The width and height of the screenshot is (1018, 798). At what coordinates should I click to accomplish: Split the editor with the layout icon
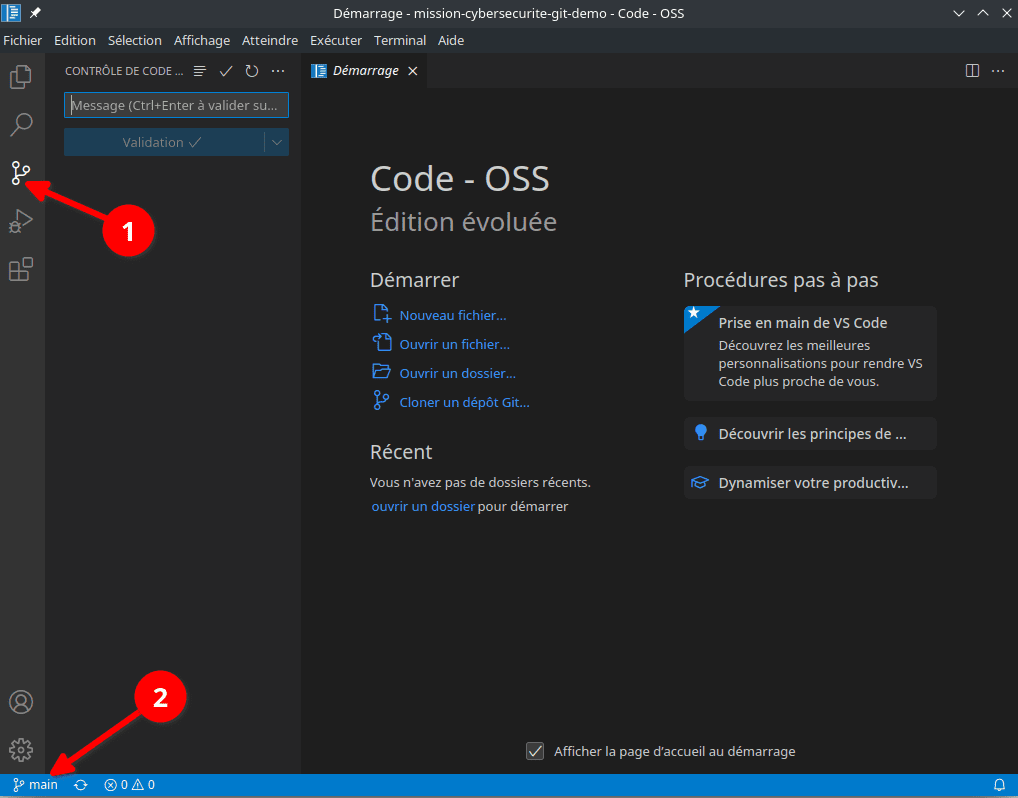pos(971,70)
